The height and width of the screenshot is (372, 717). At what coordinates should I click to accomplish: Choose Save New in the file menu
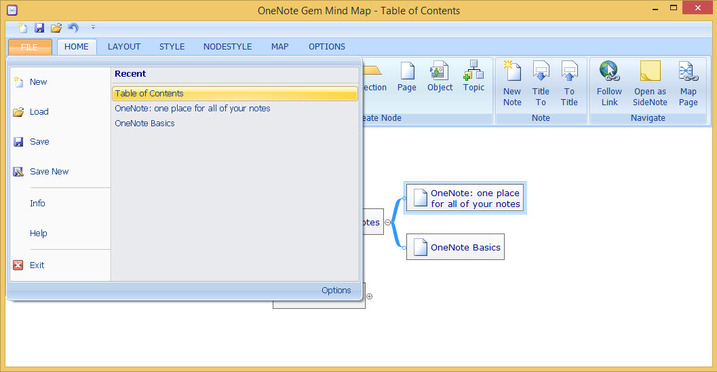pos(60,172)
